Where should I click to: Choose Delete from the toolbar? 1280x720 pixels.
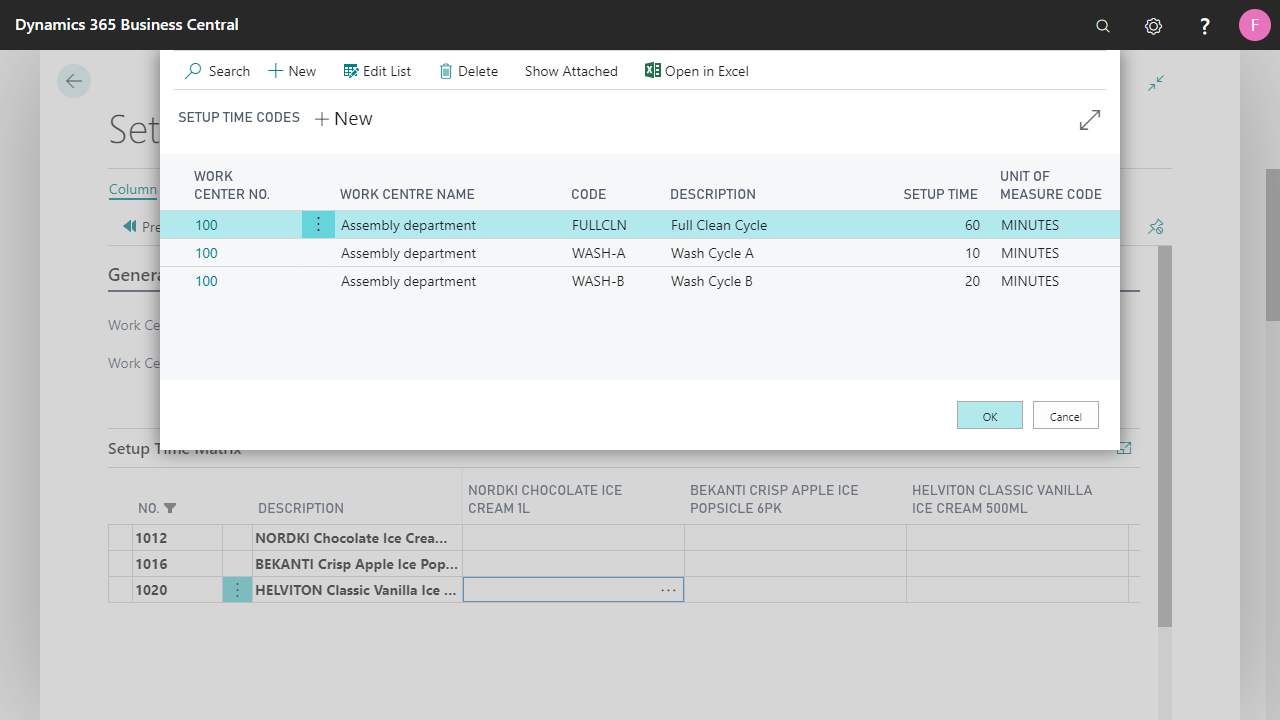click(468, 71)
